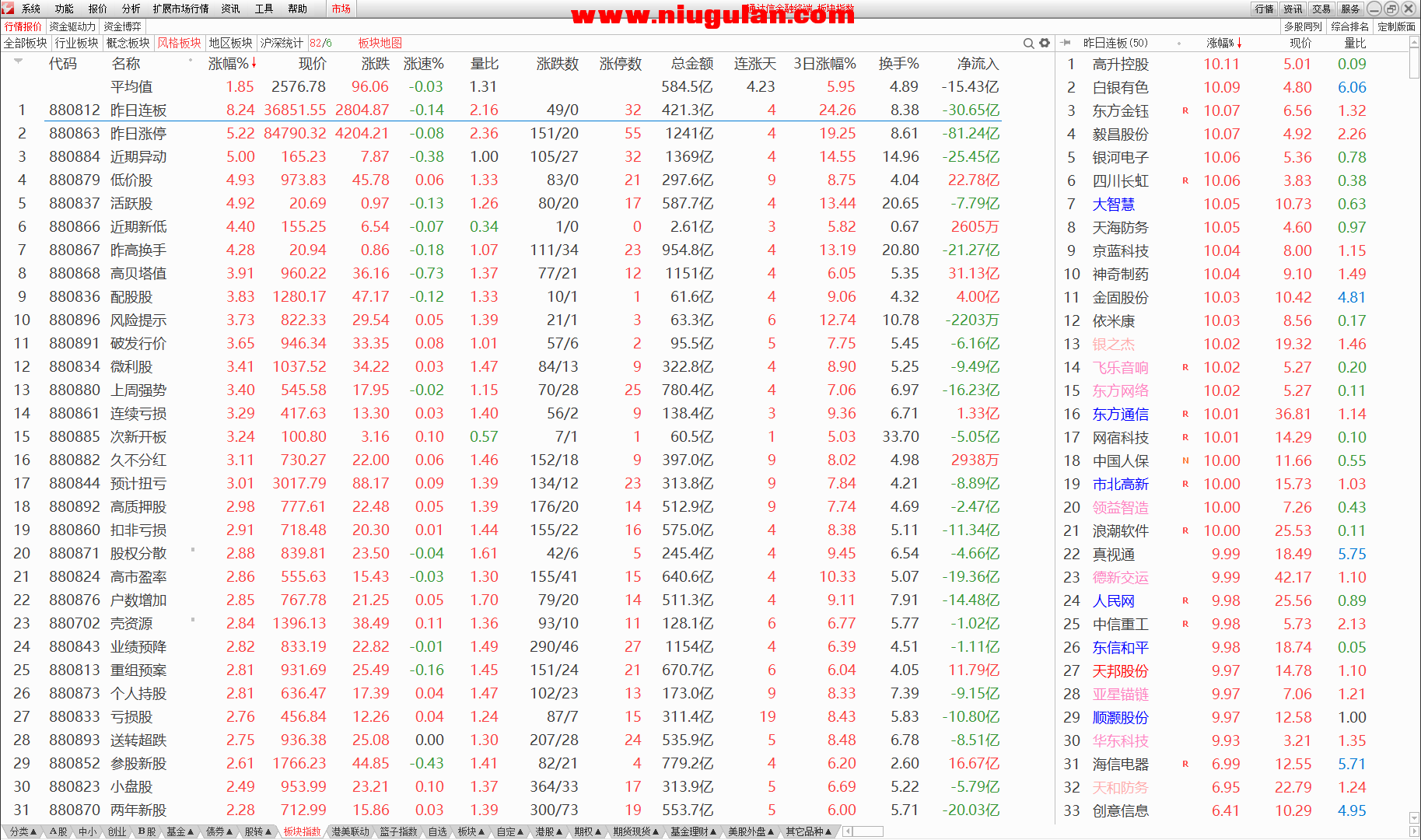Open the settings gear icon beside search
1421x840 pixels.
pyautogui.click(x=1045, y=43)
